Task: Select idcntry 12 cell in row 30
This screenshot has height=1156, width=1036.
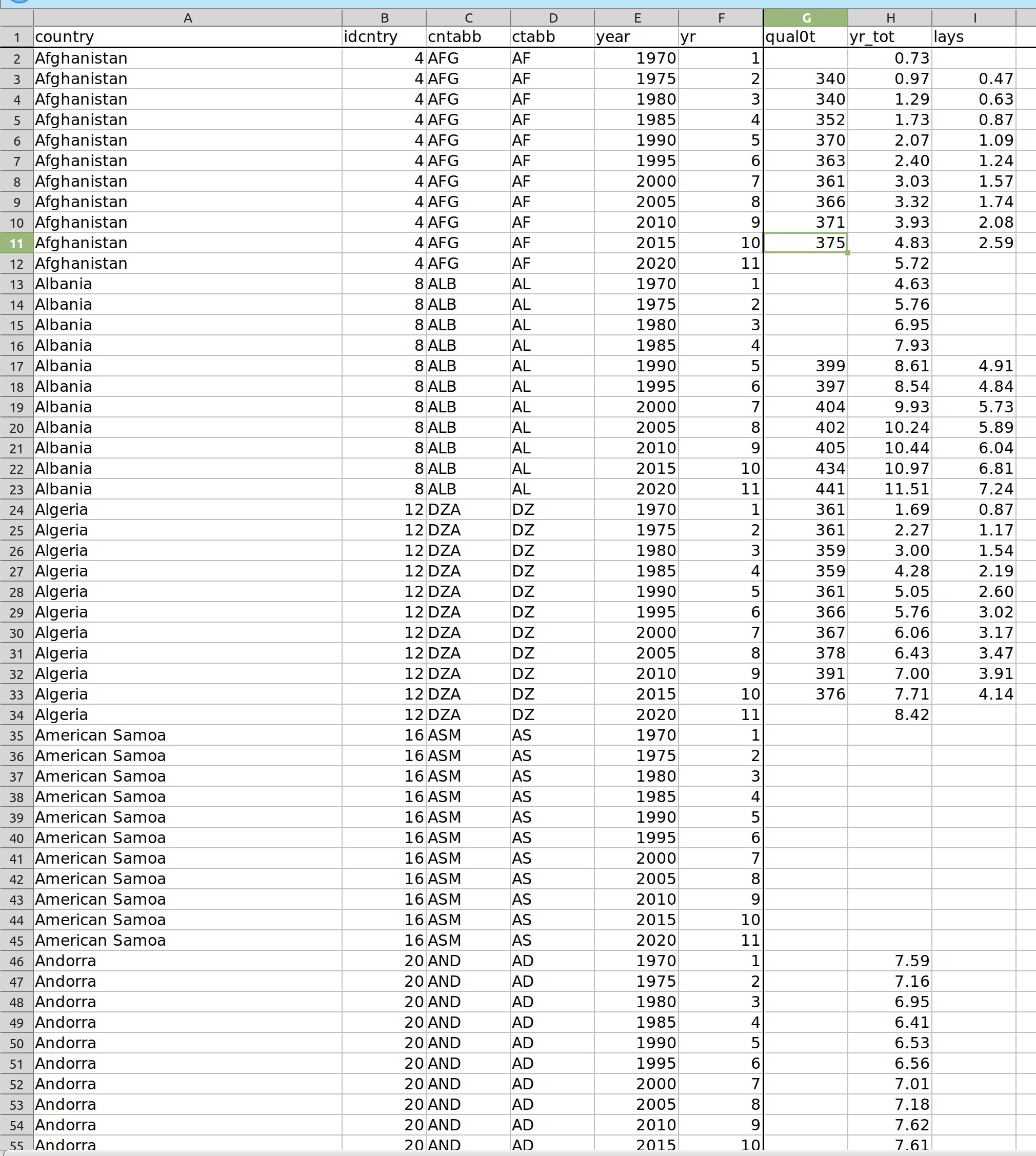Action: click(x=384, y=633)
